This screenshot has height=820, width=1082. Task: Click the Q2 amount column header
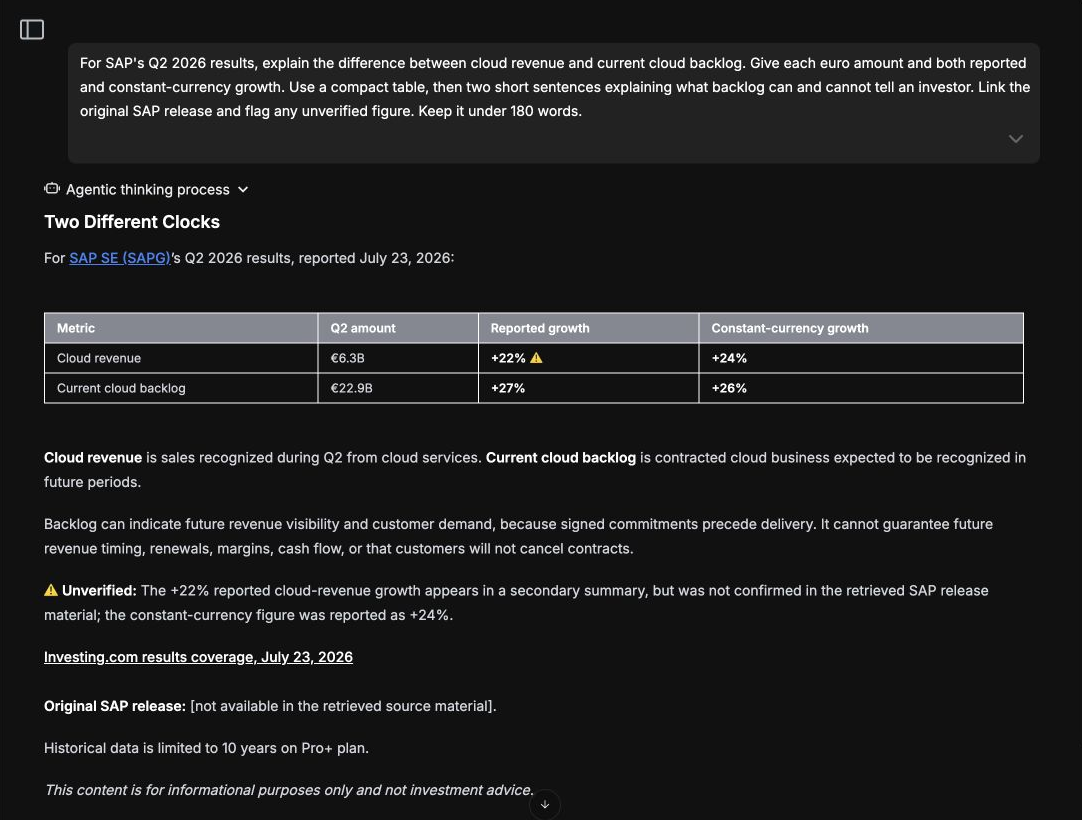click(x=398, y=329)
